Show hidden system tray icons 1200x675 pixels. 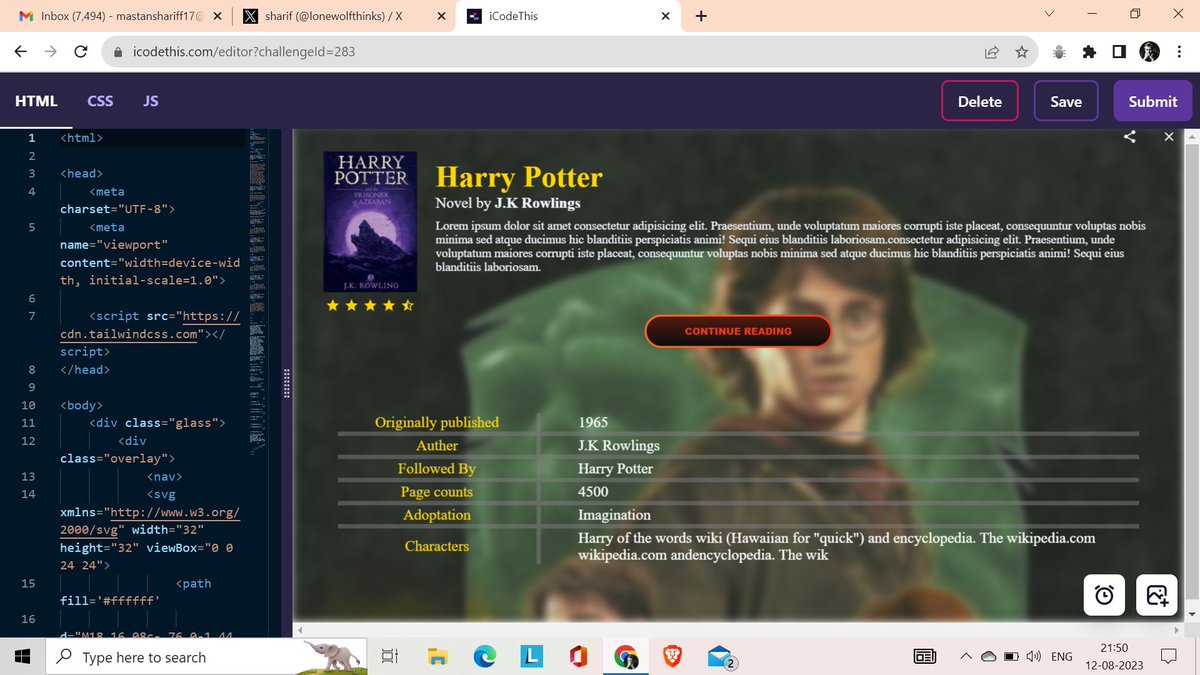[x=965, y=657]
